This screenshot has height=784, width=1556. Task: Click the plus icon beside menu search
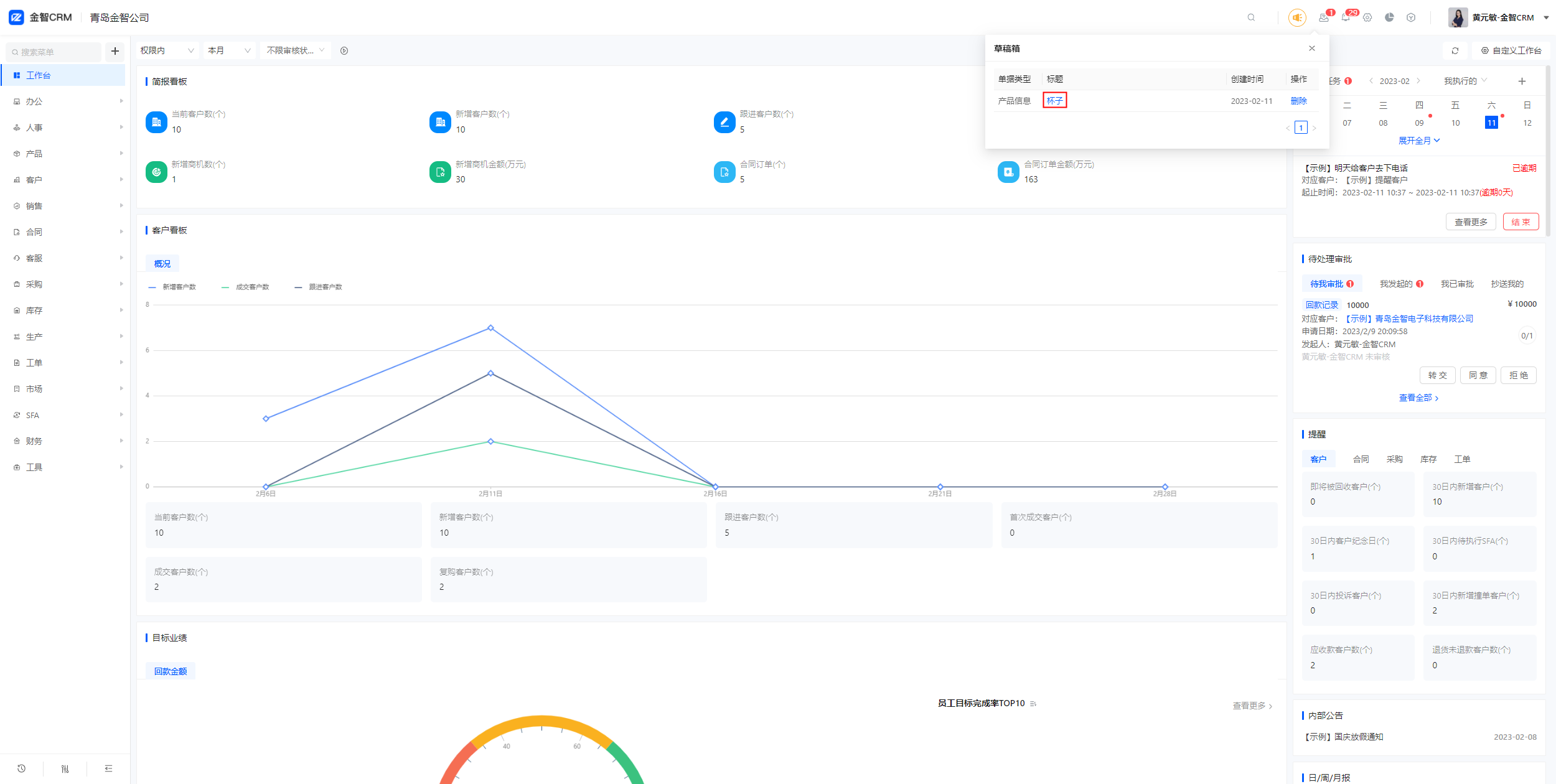[x=115, y=51]
